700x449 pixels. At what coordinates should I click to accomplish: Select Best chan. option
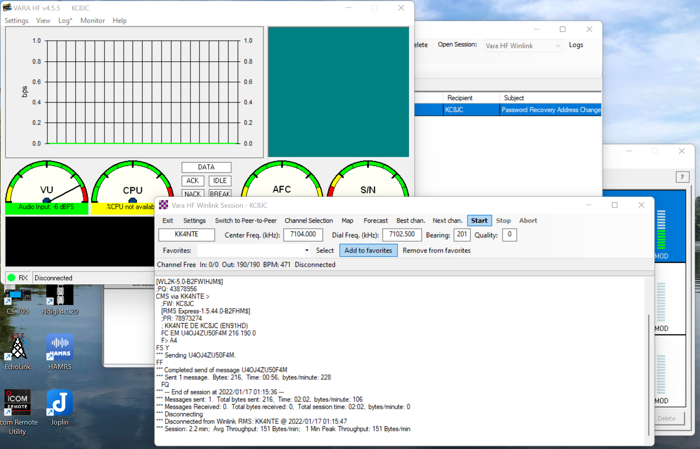(410, 220)
